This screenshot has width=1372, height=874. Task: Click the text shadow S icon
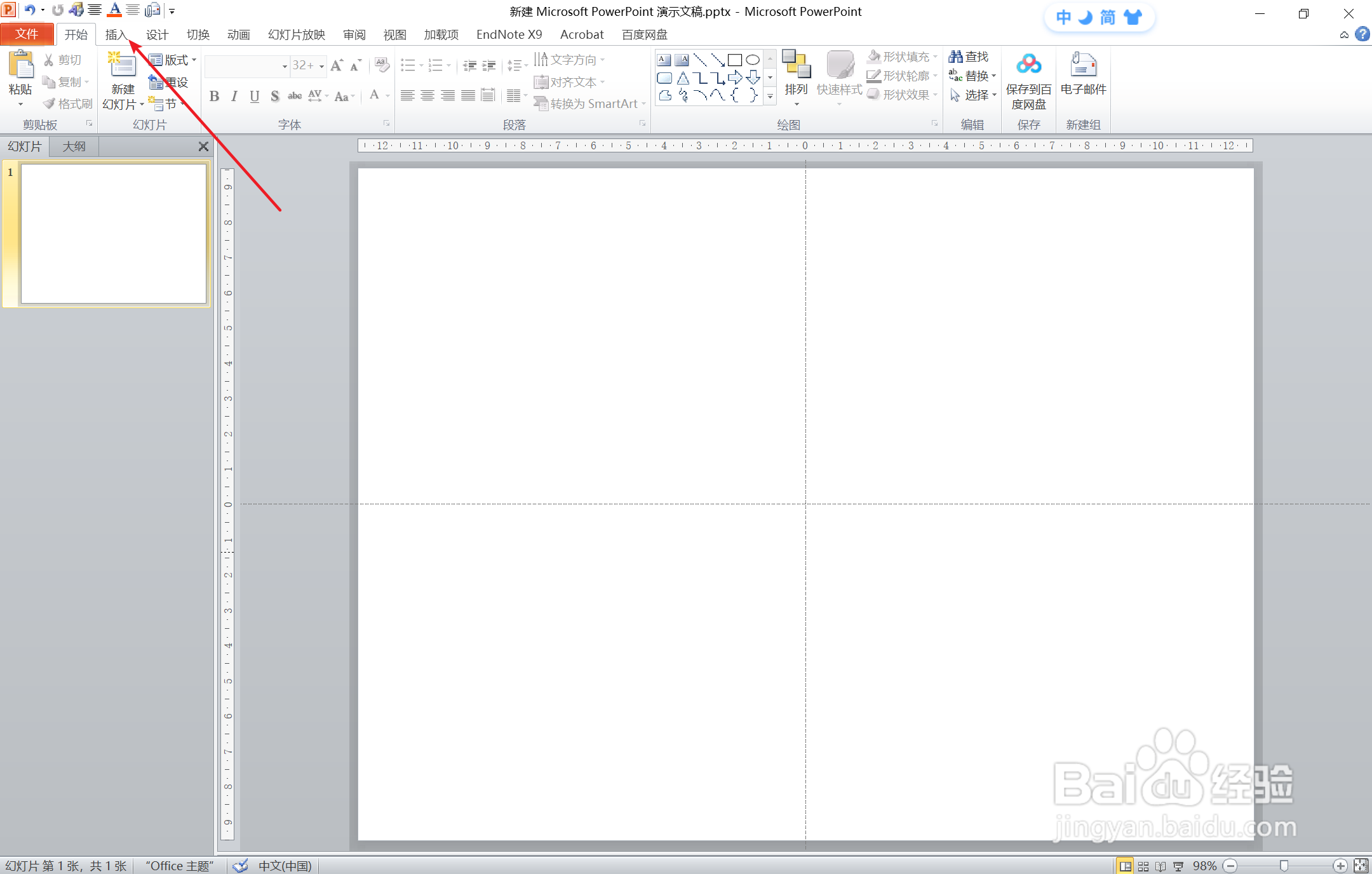tap(274, 96)
